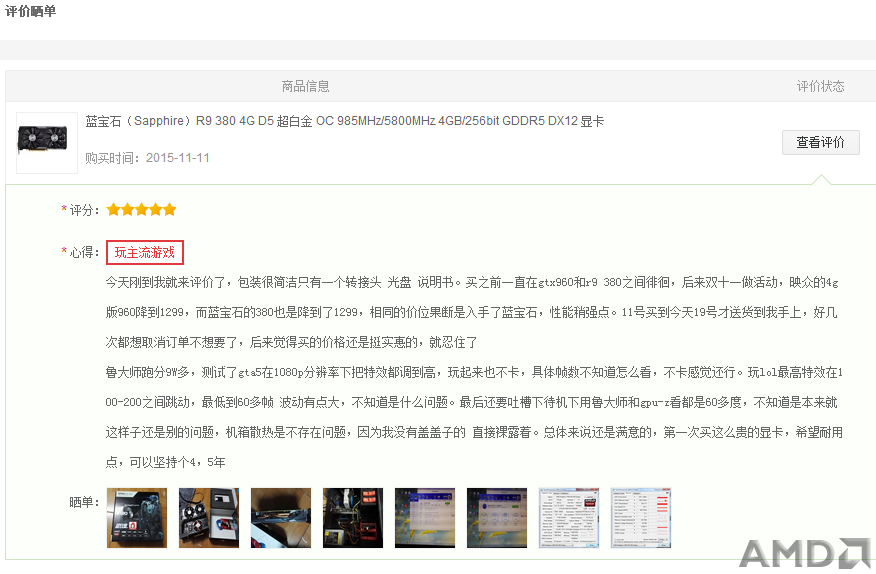Open the third review photo thumbnail
This screenshot has width=876, height=574.
pos(281,518)
